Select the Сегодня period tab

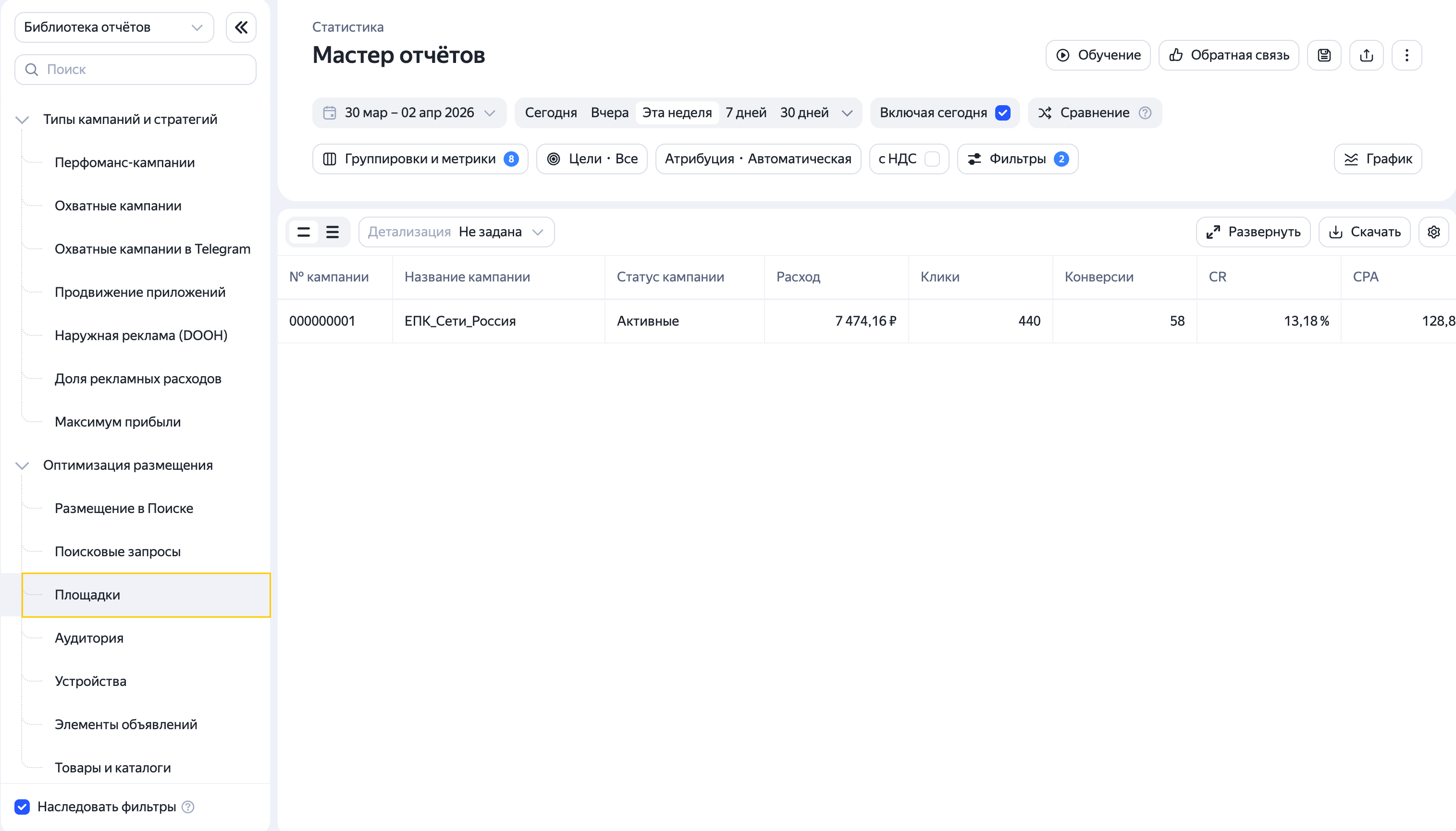pos(550,113)
